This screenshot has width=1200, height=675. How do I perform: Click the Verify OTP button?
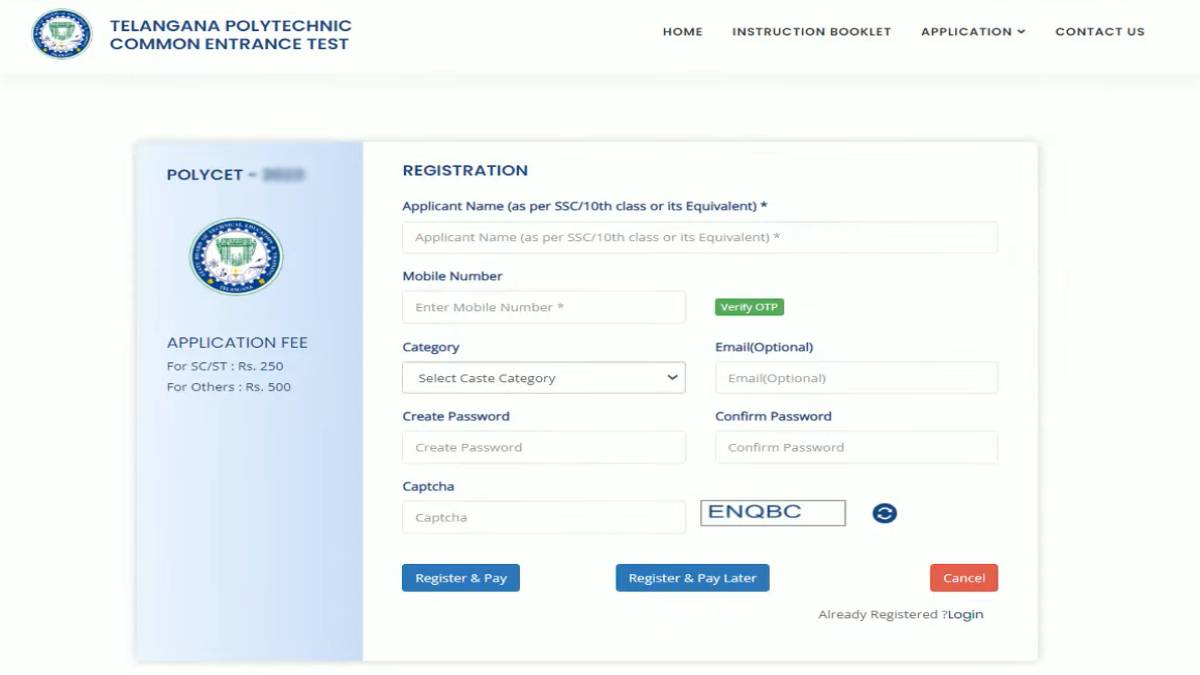749,307
